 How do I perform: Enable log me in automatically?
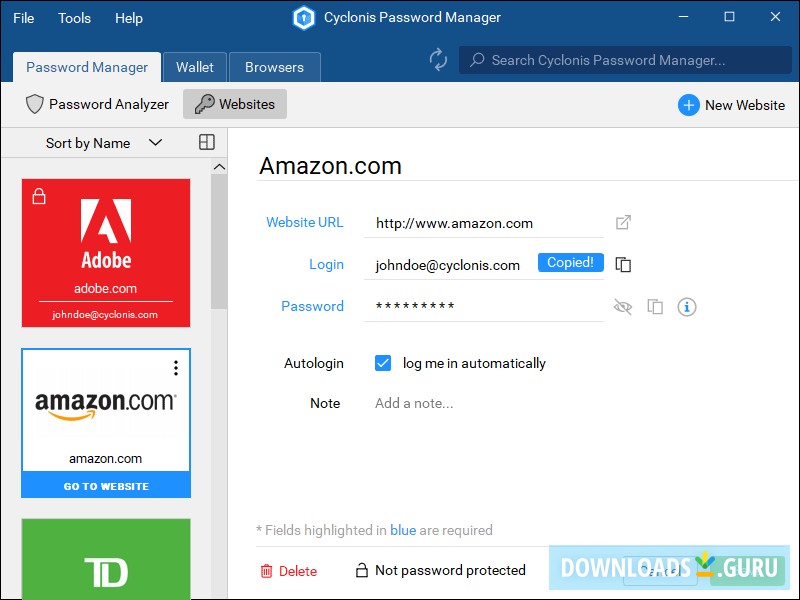tap(383, 363)
